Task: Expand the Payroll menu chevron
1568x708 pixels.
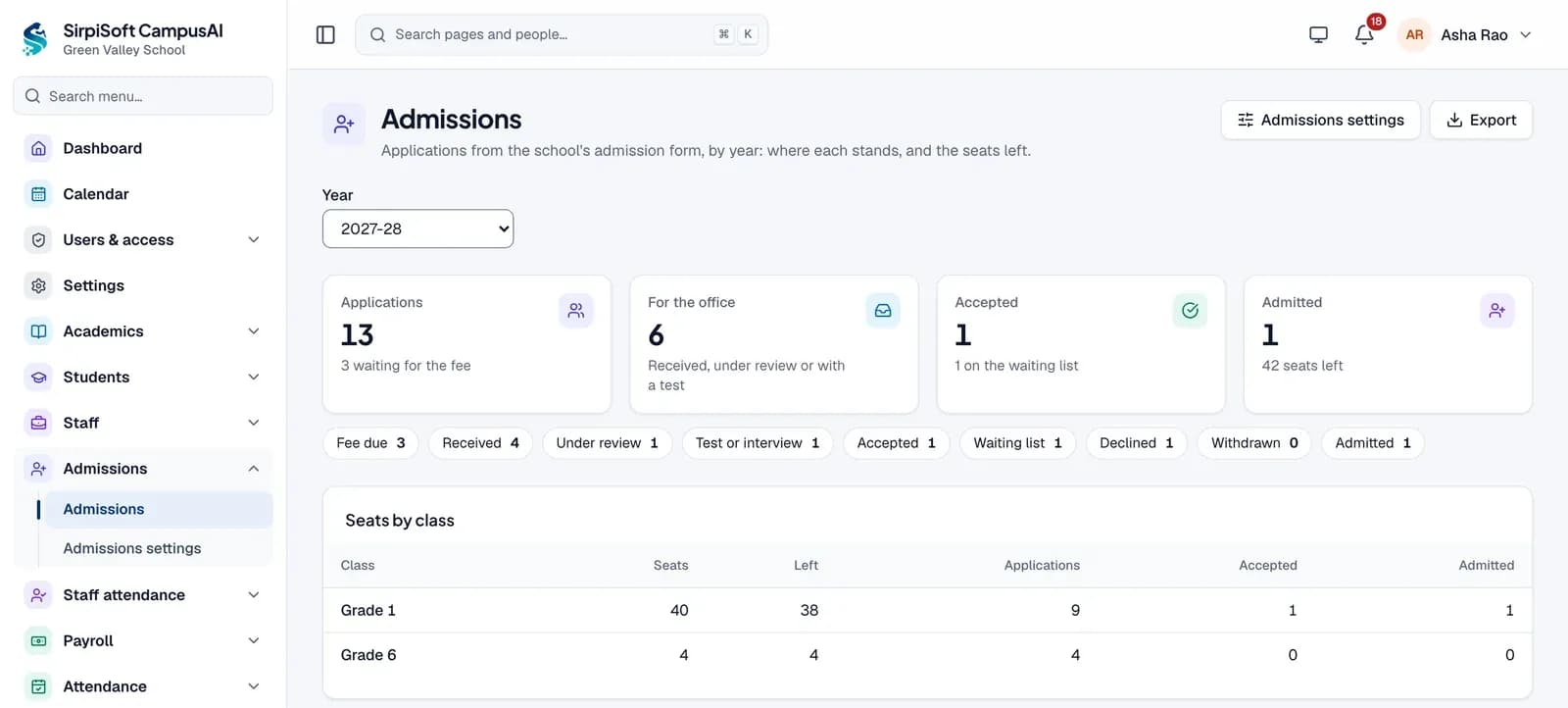Action: [254, 640]
